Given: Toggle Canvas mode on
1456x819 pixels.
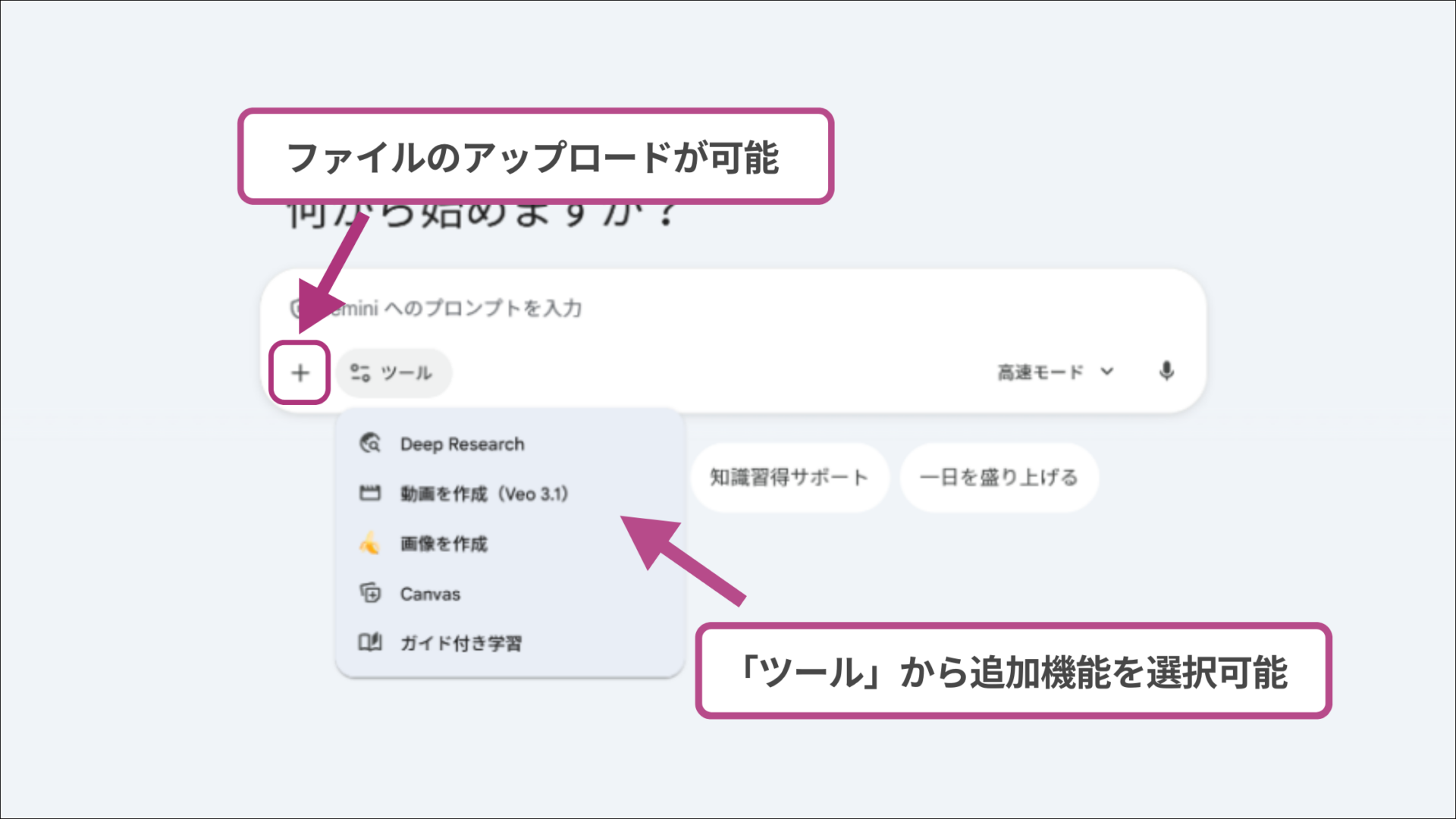Looking at the screenshot, I should click(429, 594).
